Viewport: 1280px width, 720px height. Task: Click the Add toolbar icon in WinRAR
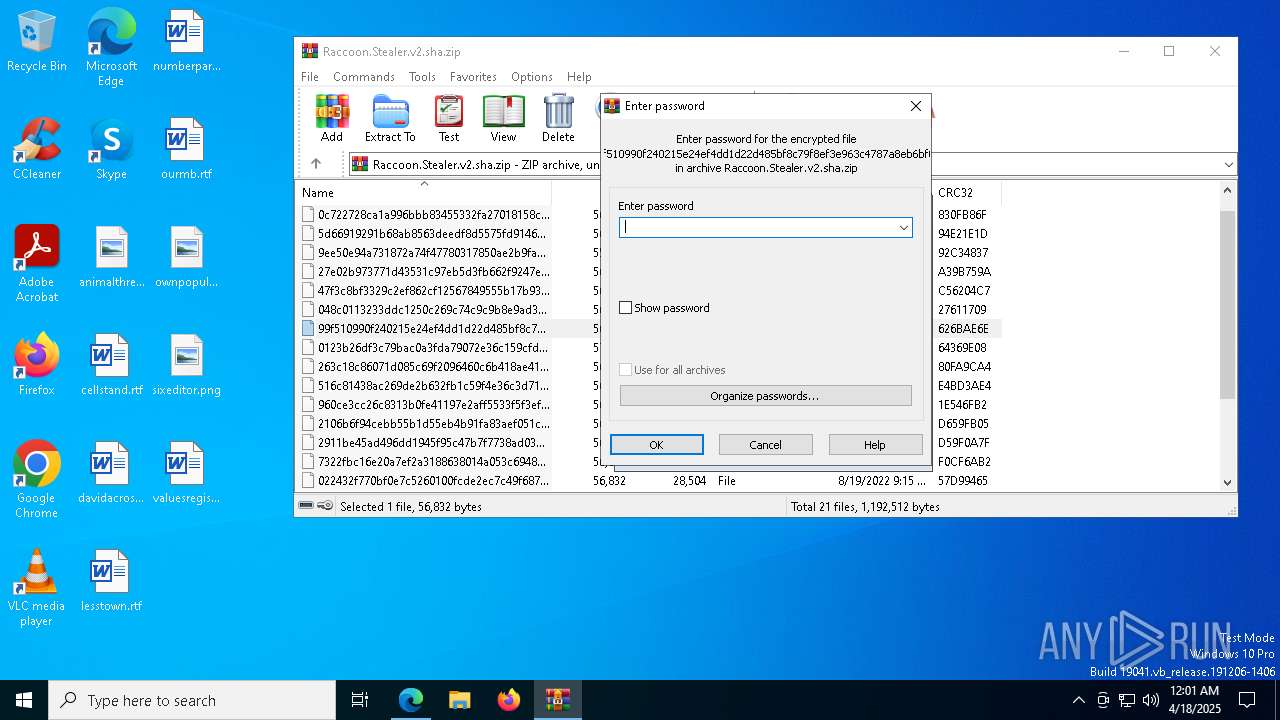[x=332, y=119]
